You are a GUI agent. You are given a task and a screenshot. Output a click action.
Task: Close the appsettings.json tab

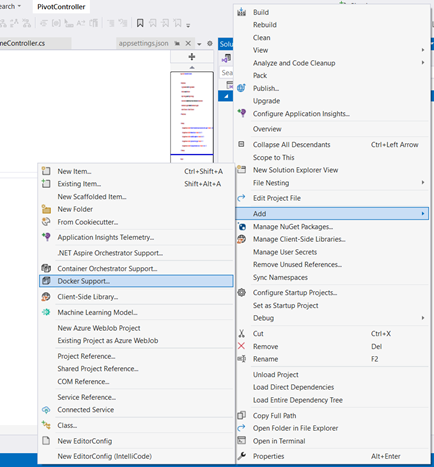188,43
